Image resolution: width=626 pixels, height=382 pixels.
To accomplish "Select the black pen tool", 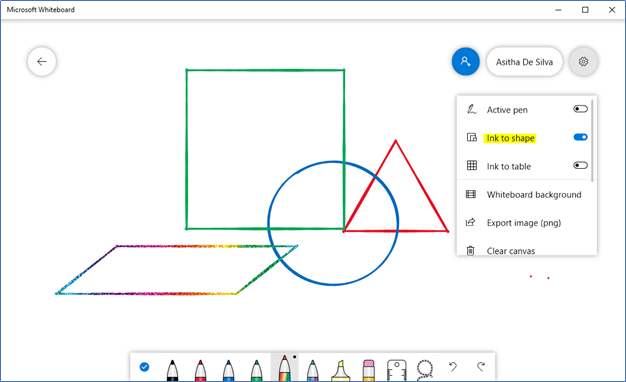I will (172, 370).
